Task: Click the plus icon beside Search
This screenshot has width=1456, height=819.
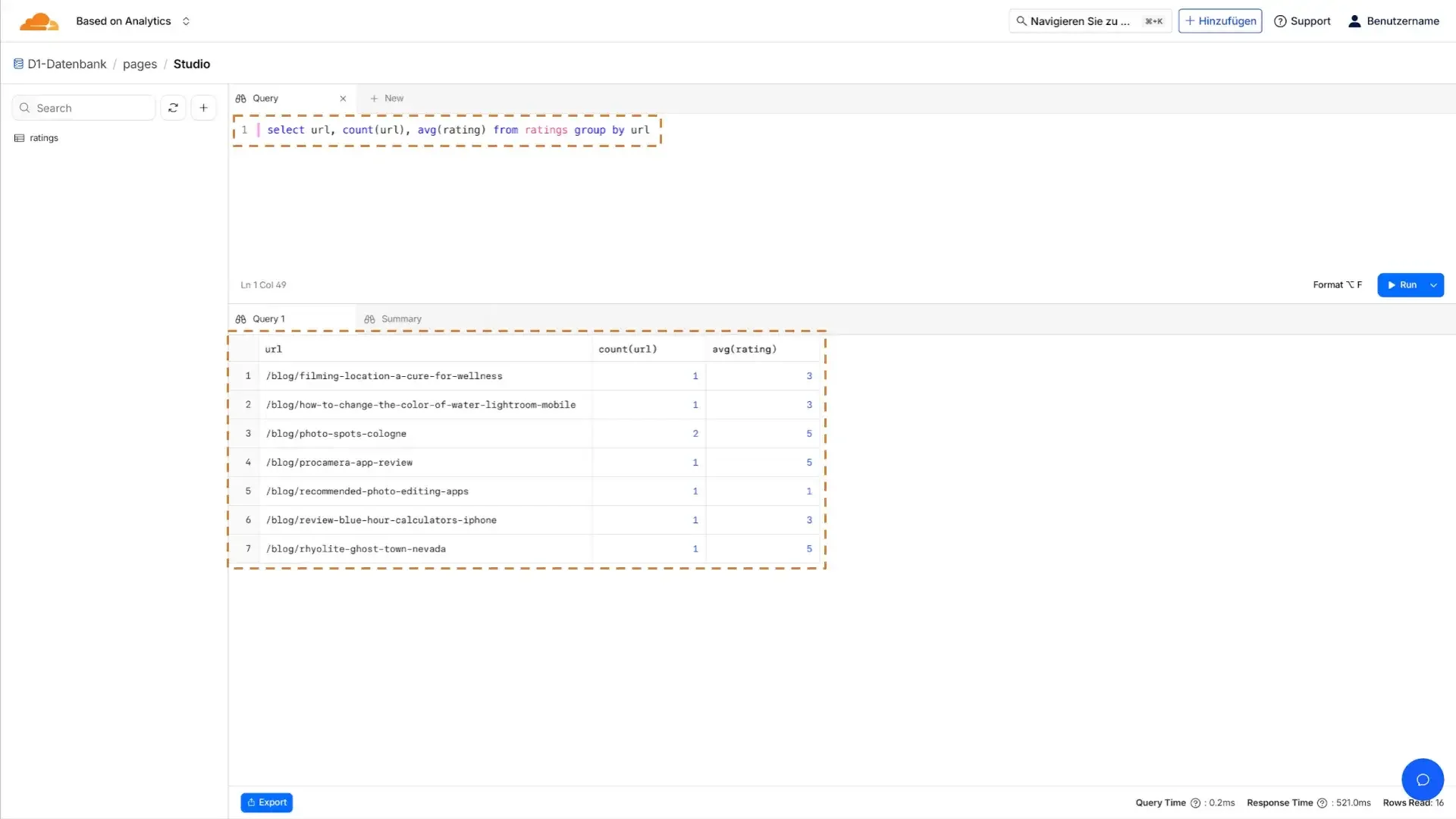Action: 203,108
